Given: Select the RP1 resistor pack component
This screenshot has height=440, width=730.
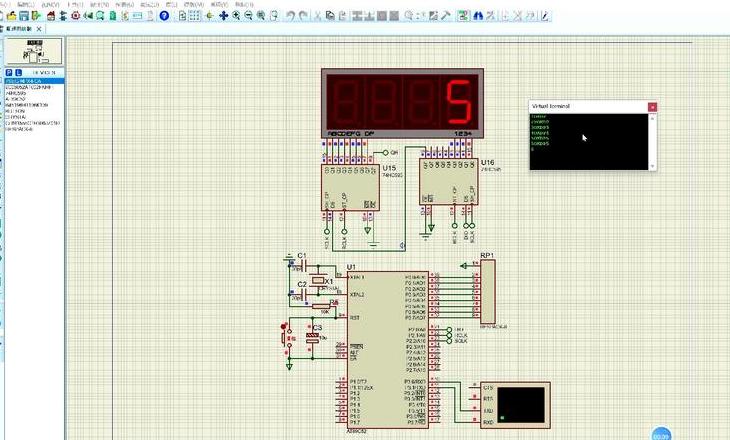Looking at the screenshot, I should [x=487, y=291].
